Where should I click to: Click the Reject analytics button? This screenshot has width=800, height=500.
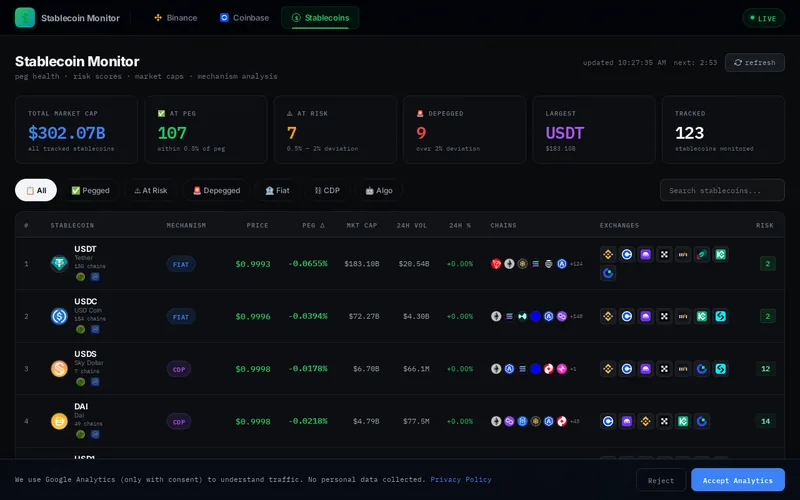coord(661,480)
